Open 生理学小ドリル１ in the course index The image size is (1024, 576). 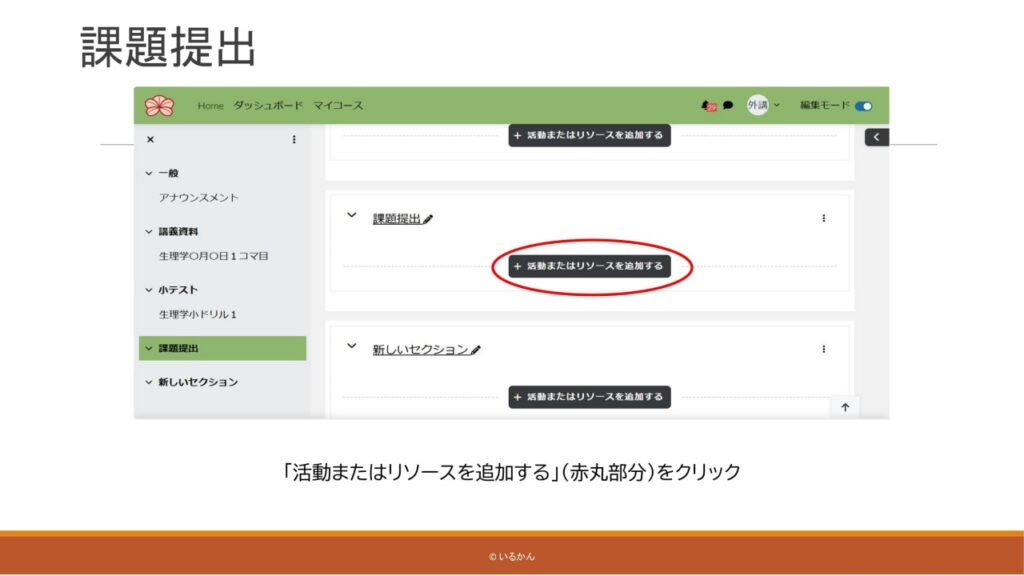click(x=197, y=314)
